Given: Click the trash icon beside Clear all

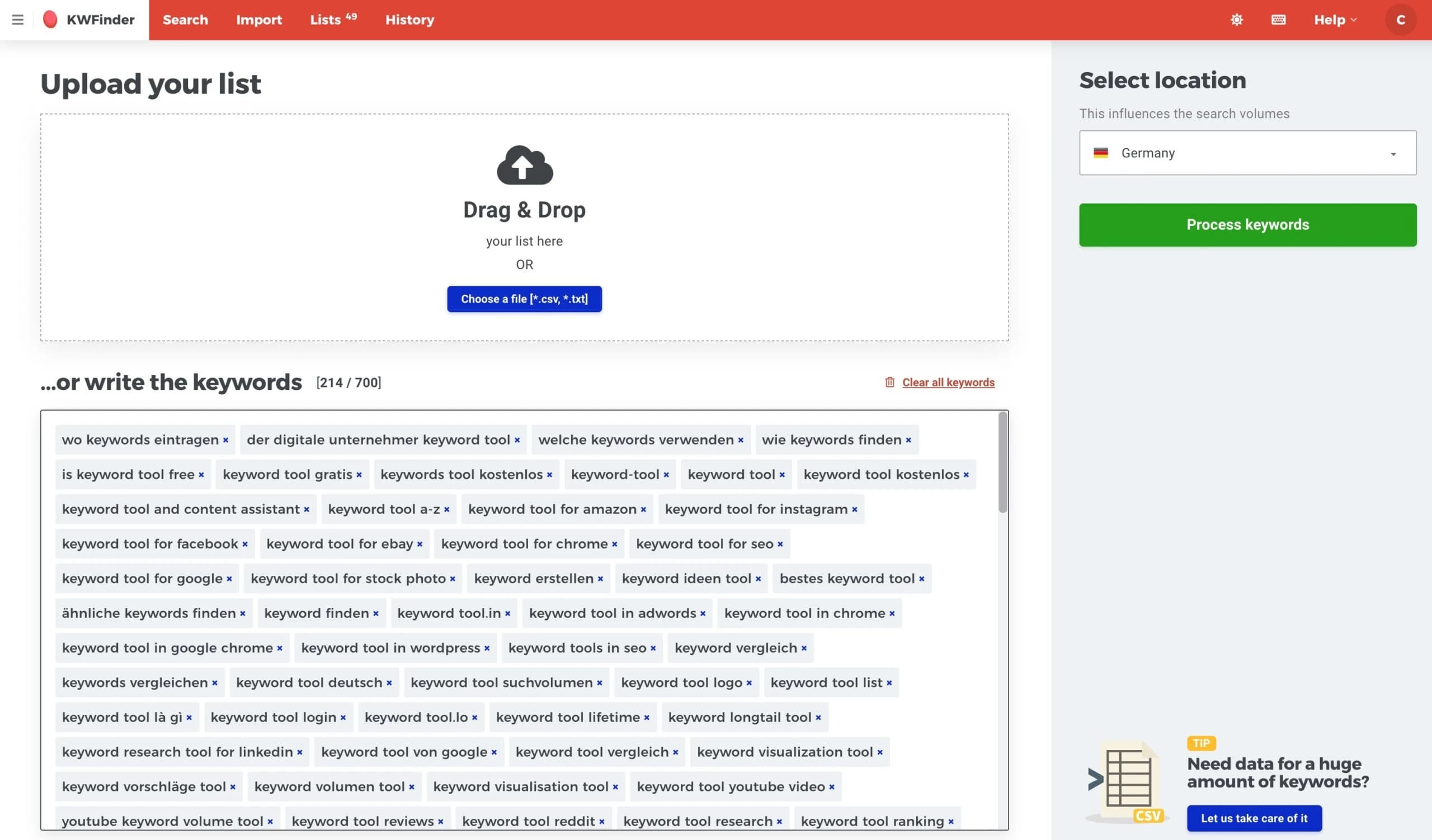Looking at the screenshot, I should click(x=889, y=382).
